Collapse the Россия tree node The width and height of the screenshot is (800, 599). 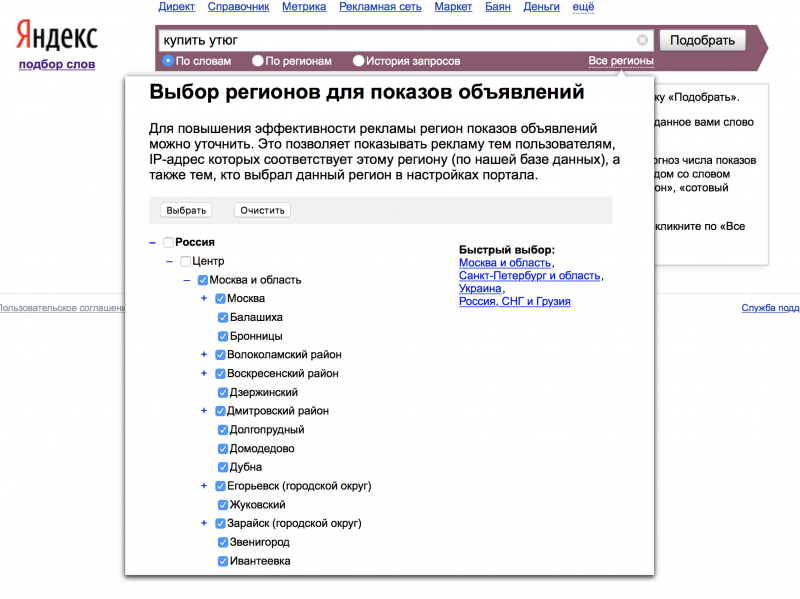point(152,242)
